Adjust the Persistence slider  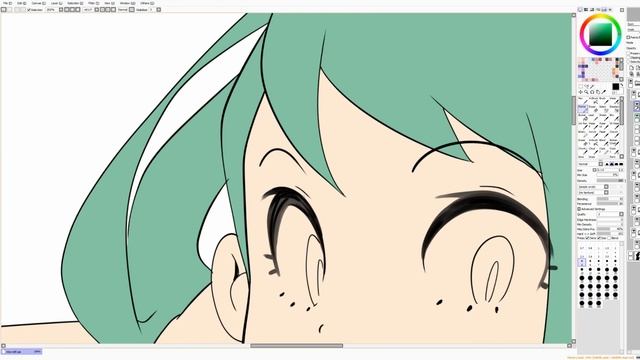pyautogui.click(x=610, y=204)
